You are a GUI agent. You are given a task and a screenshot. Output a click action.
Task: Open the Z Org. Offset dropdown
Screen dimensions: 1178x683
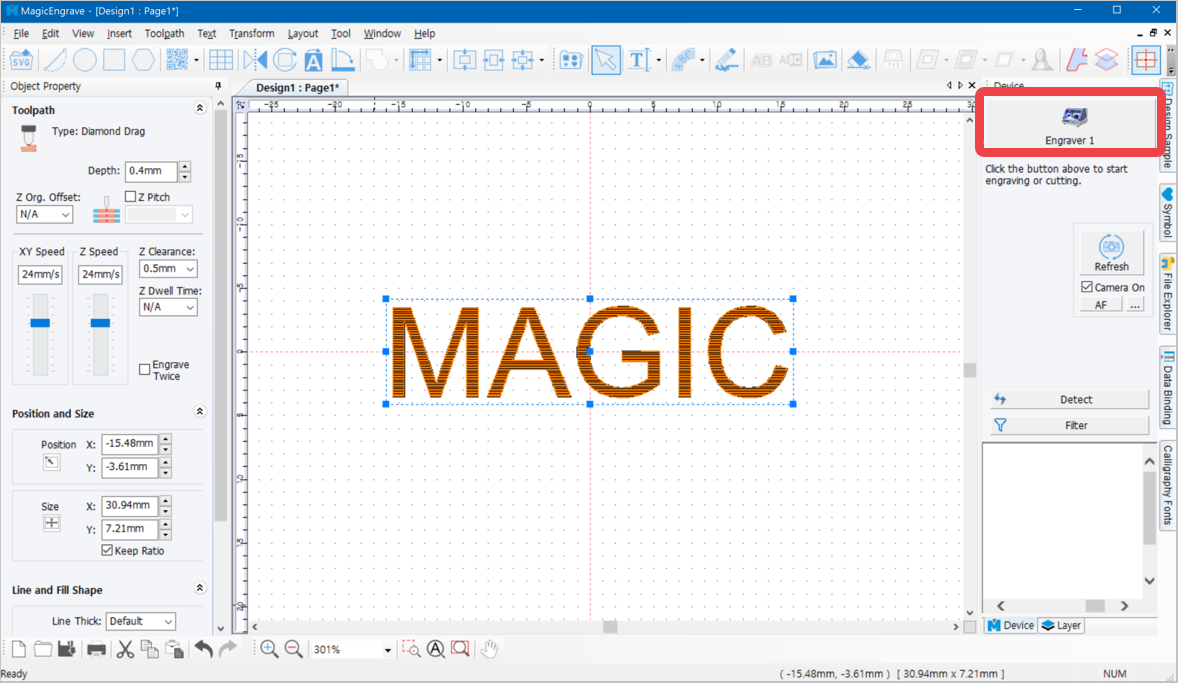pyautogui.click(x=44, y=215)
